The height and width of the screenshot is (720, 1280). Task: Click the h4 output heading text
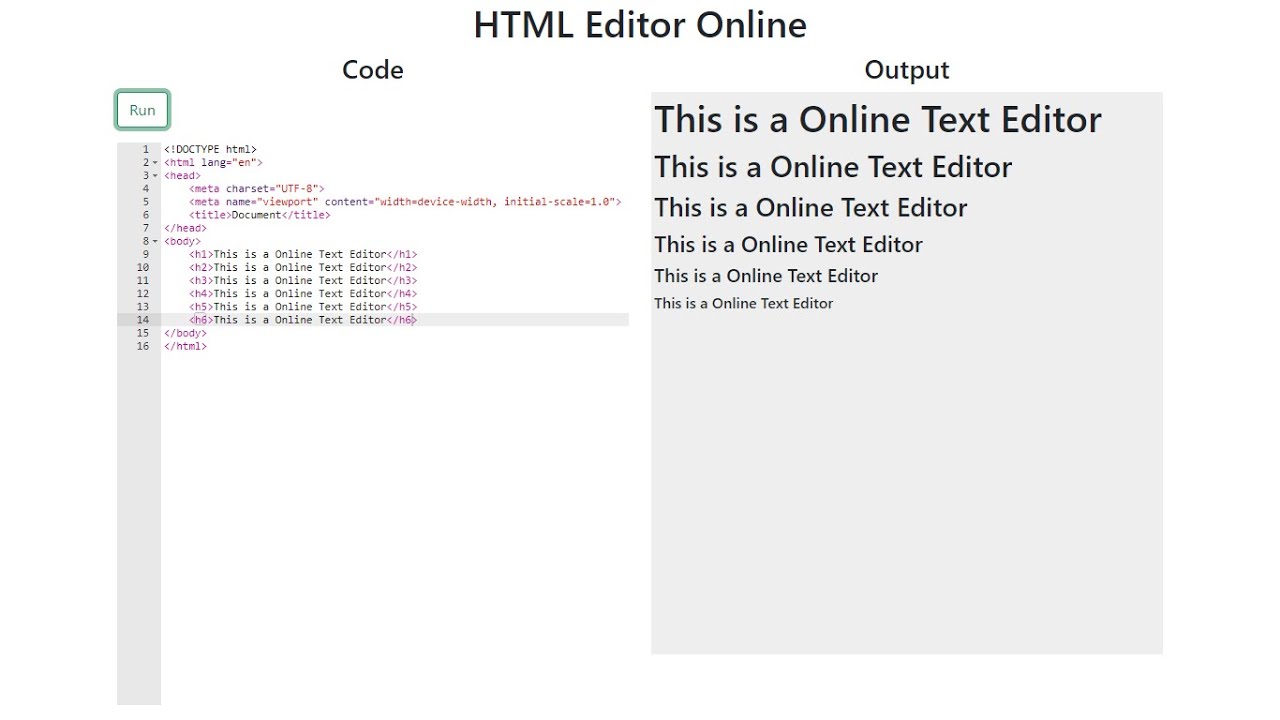[788, 244]
